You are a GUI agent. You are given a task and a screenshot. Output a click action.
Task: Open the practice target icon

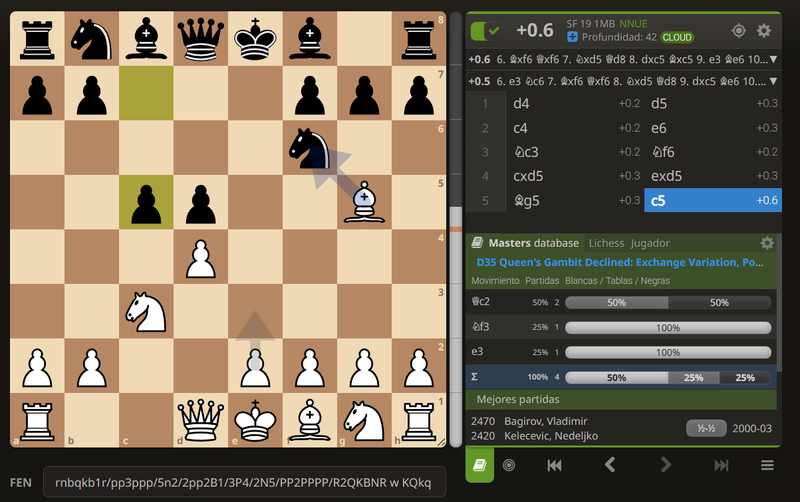click(x=509, y=465)
